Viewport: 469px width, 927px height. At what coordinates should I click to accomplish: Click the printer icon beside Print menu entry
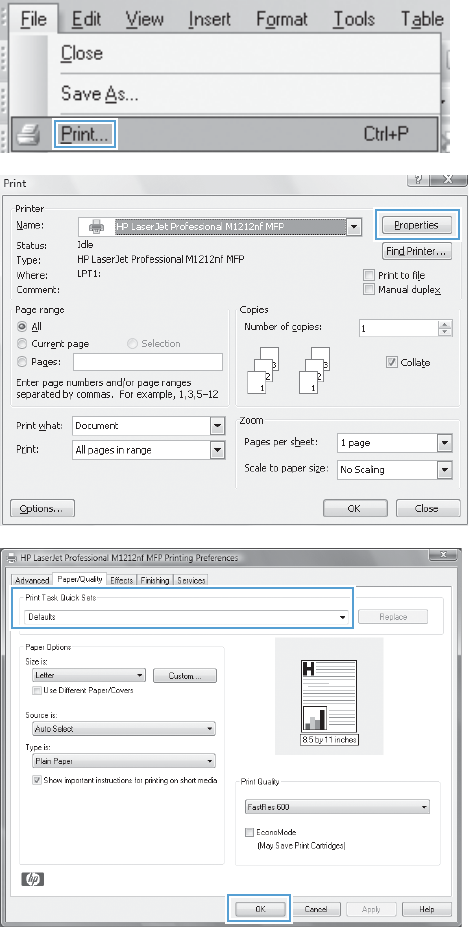[x=27, y=136]
